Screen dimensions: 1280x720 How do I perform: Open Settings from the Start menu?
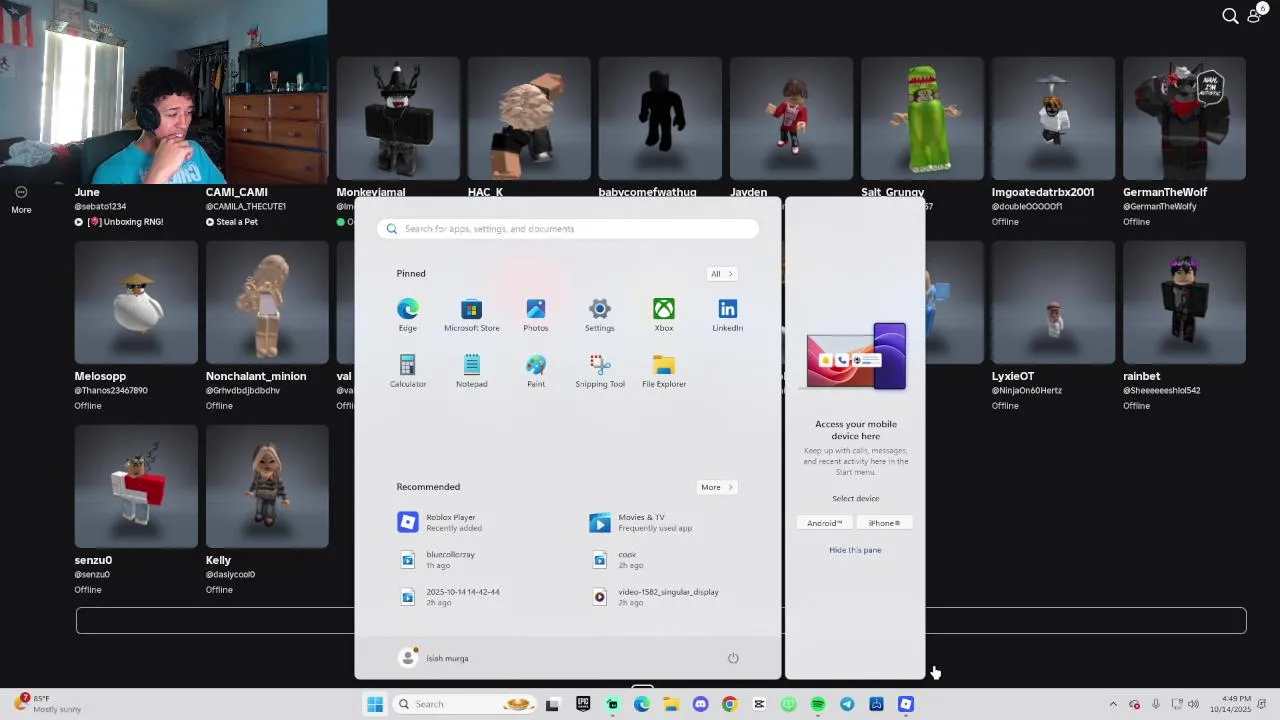pos(599,315)
